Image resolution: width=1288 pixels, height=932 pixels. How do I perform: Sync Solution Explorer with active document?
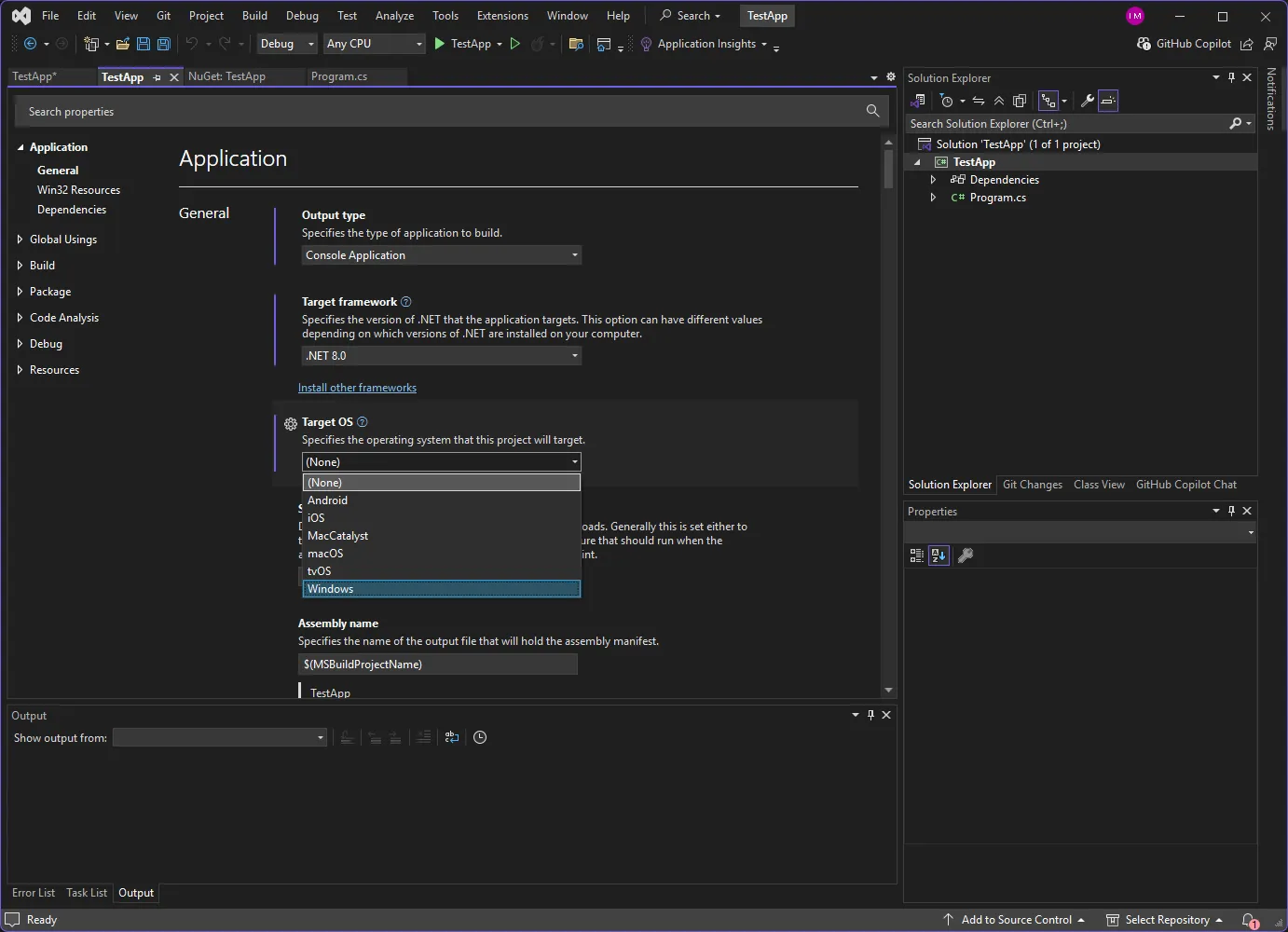(x=979, y=101)
